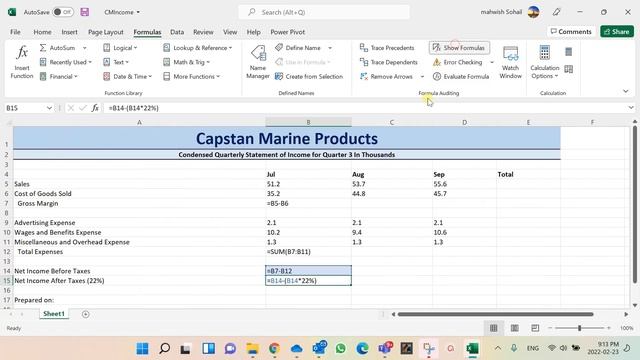Open the AutoSum dropdown arrow

click(x=84, y=48)
